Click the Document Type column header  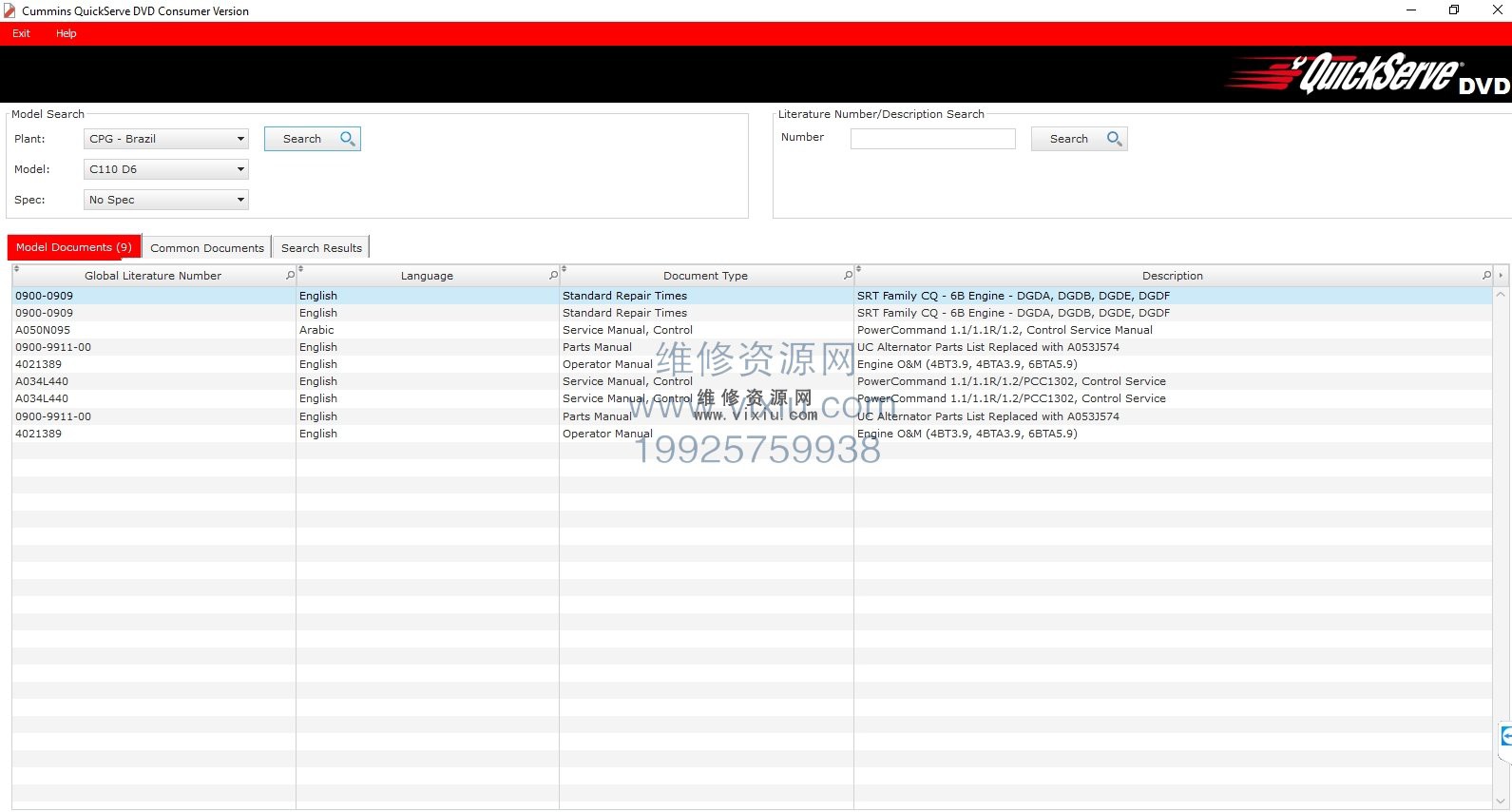(705, 276)
